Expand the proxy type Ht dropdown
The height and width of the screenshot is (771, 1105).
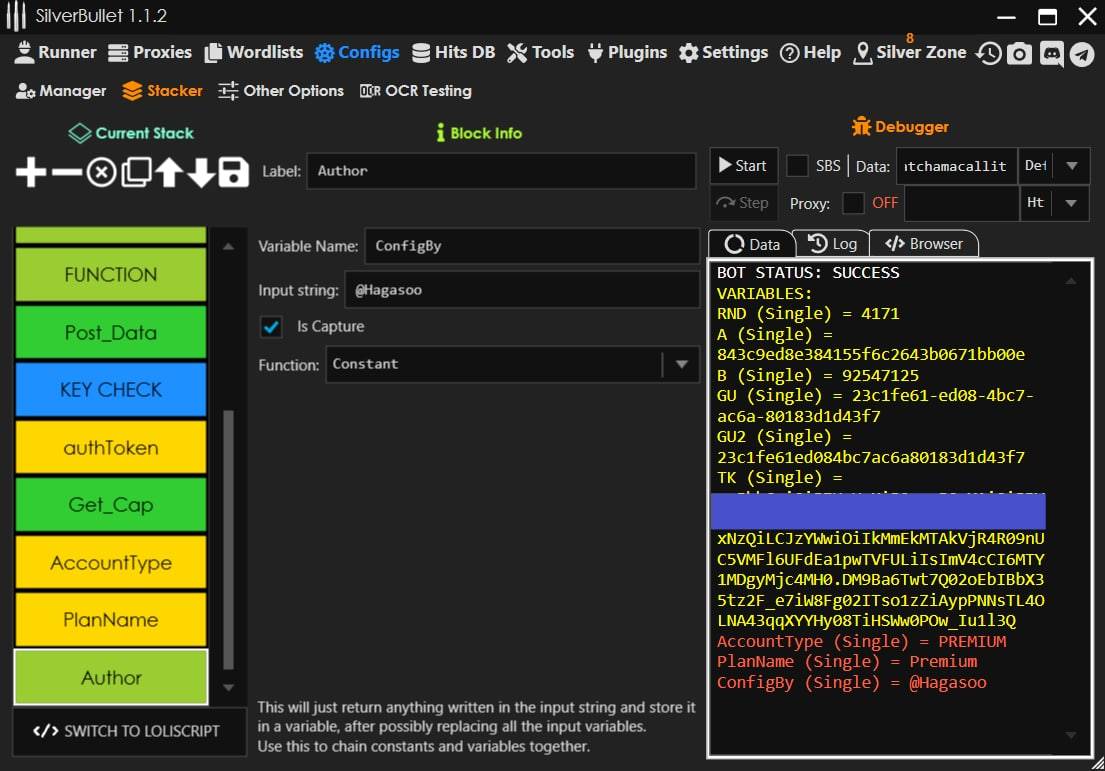click(x=1071, y=203)
